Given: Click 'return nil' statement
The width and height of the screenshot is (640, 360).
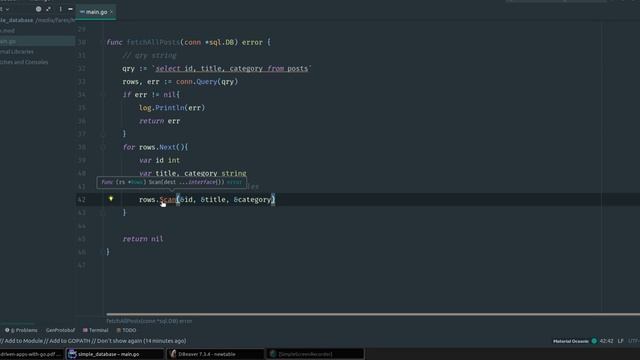Looking at the screenshot, I should [143, 239].
